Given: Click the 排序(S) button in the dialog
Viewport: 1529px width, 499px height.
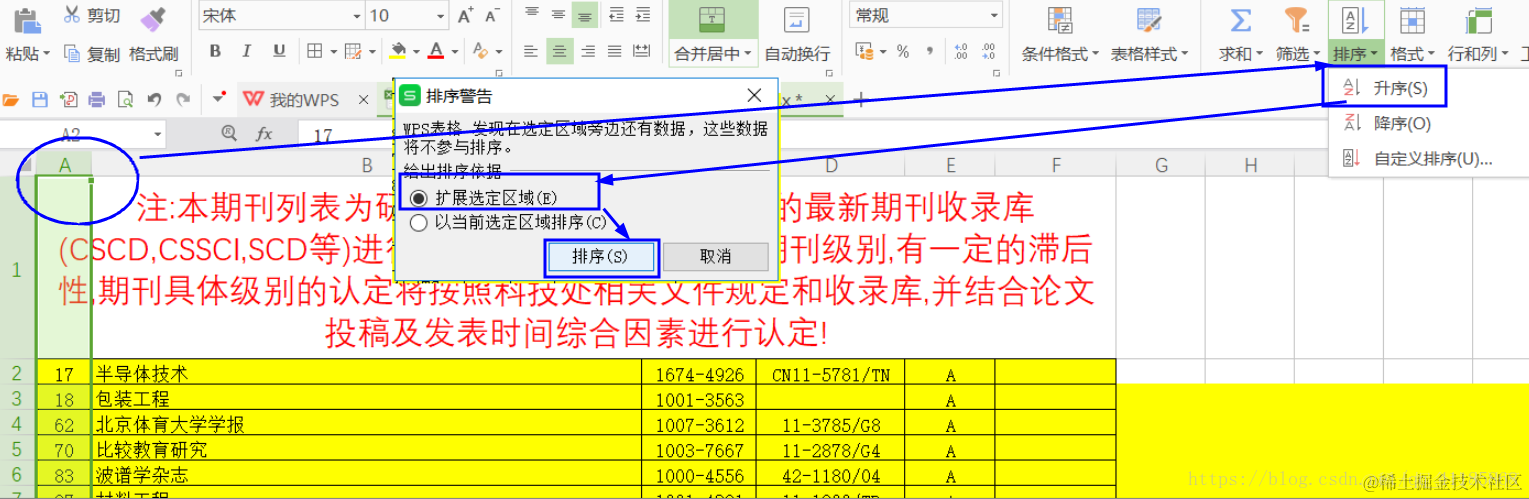Looking at the screenshot, I should 601,257.
